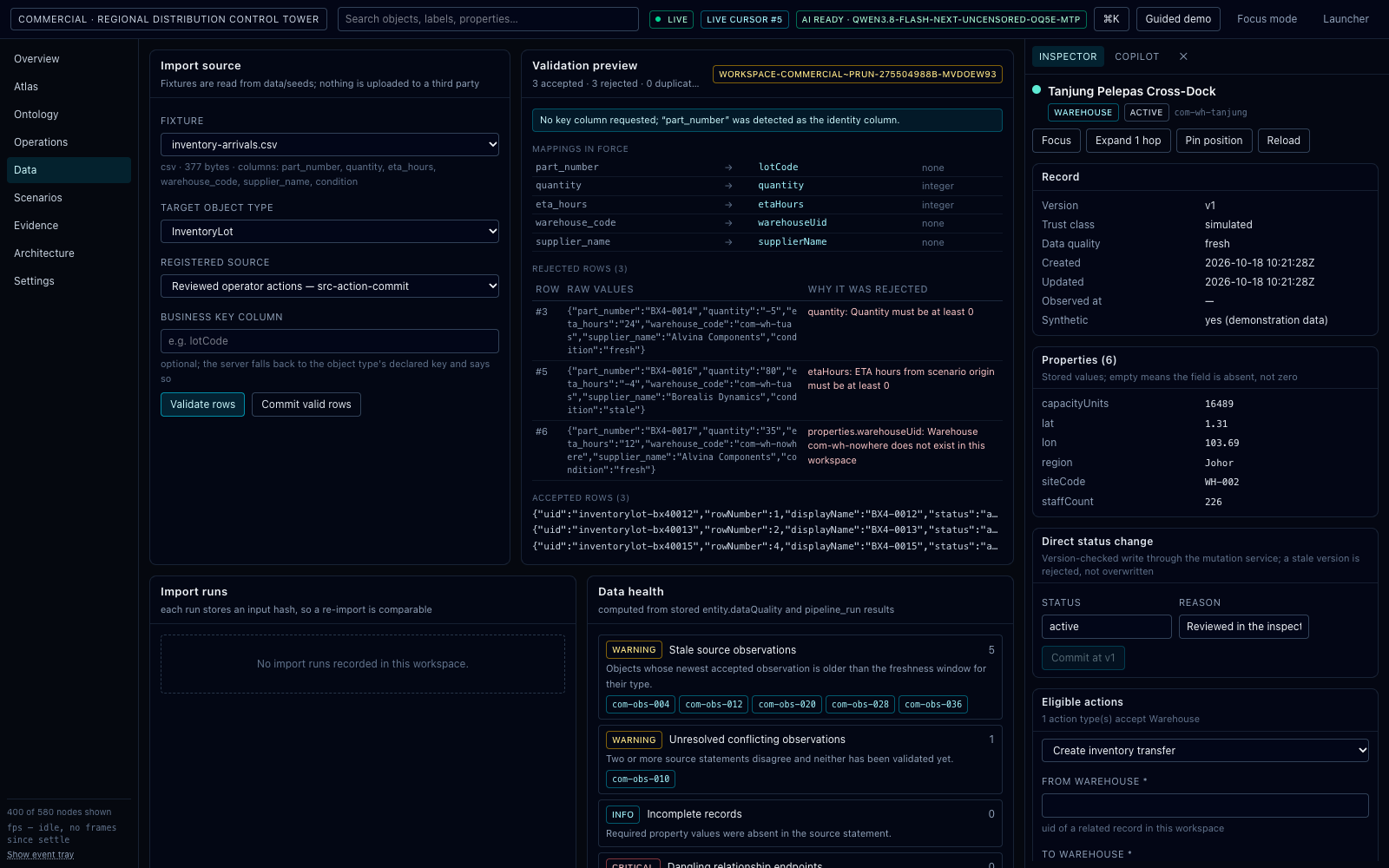The height and width of the screenshot is (868, 1389).
Task: Switch to the Inspector tab
Action: [1068, 56]
